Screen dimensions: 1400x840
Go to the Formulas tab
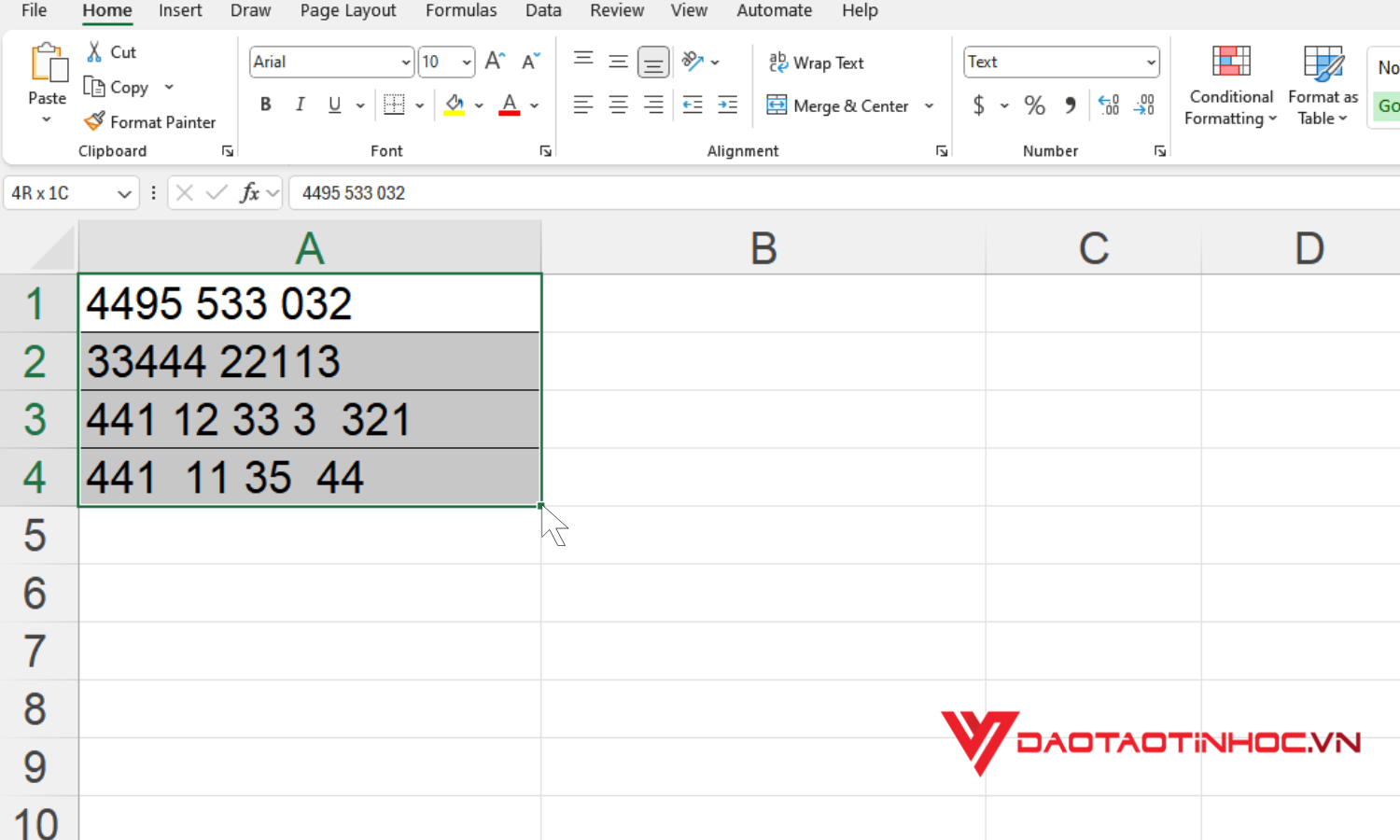coord(461,10)
